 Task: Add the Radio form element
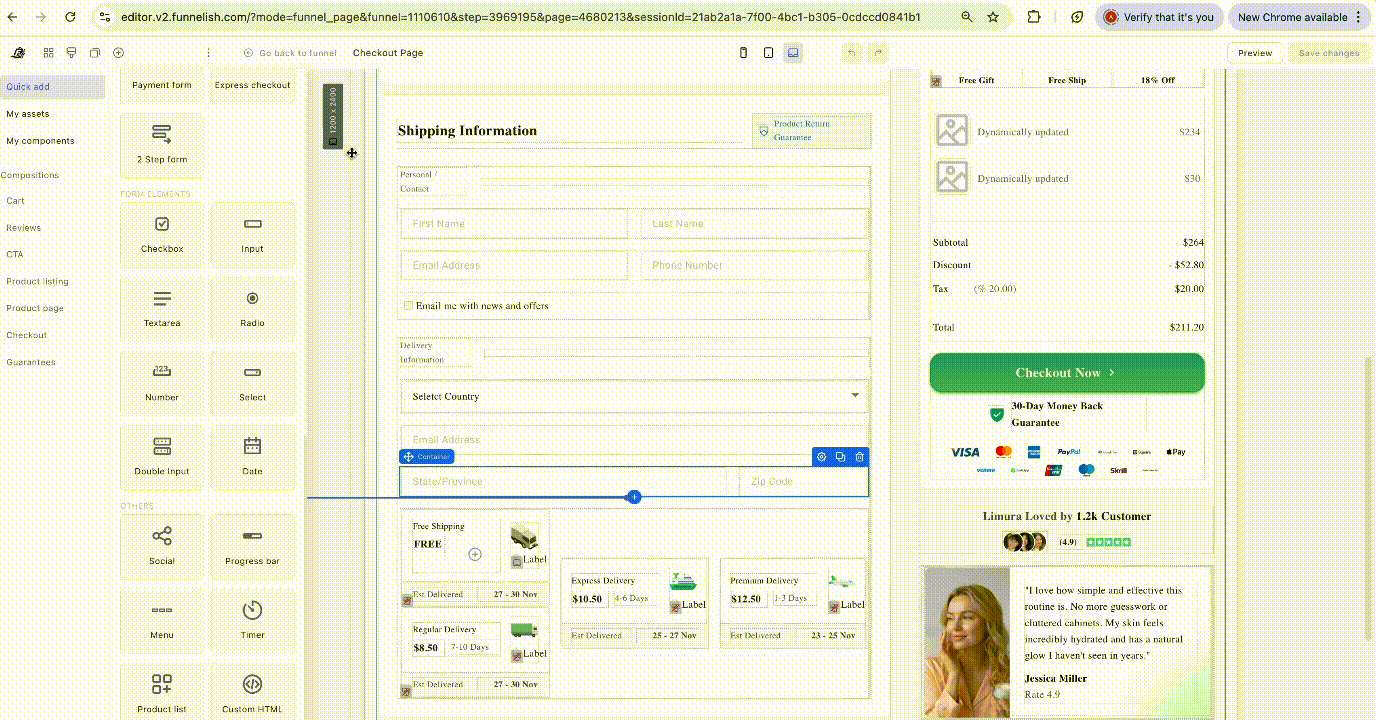pos(252,308)
